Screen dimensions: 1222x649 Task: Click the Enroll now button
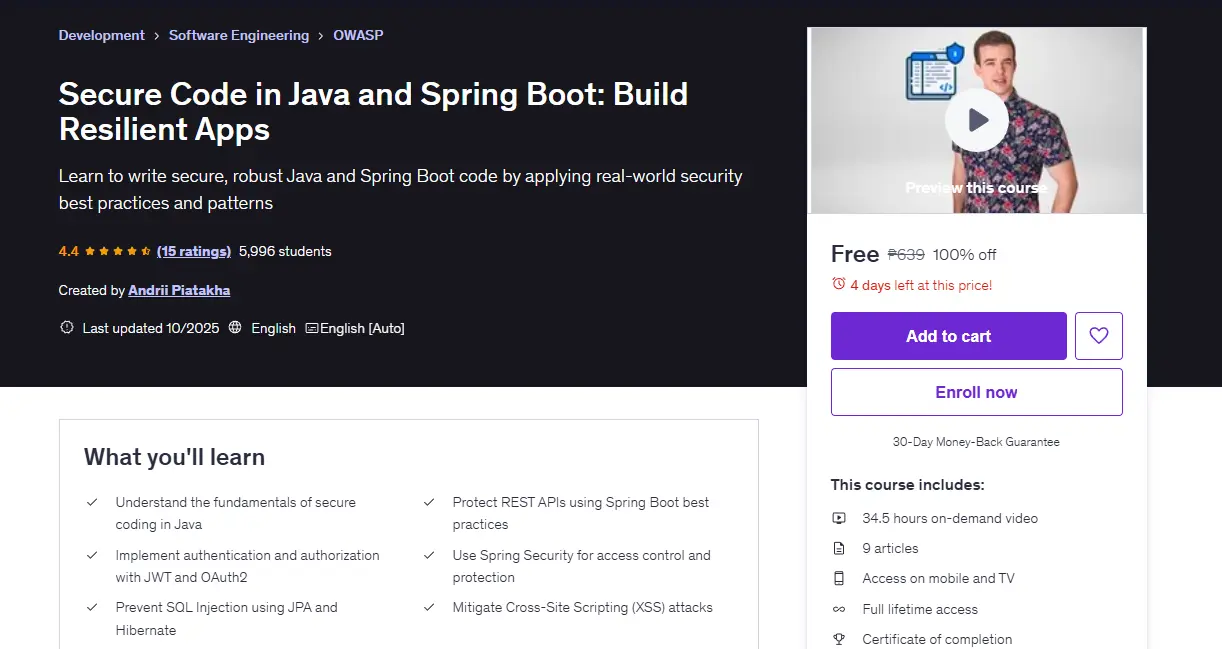tap(977, 392)
